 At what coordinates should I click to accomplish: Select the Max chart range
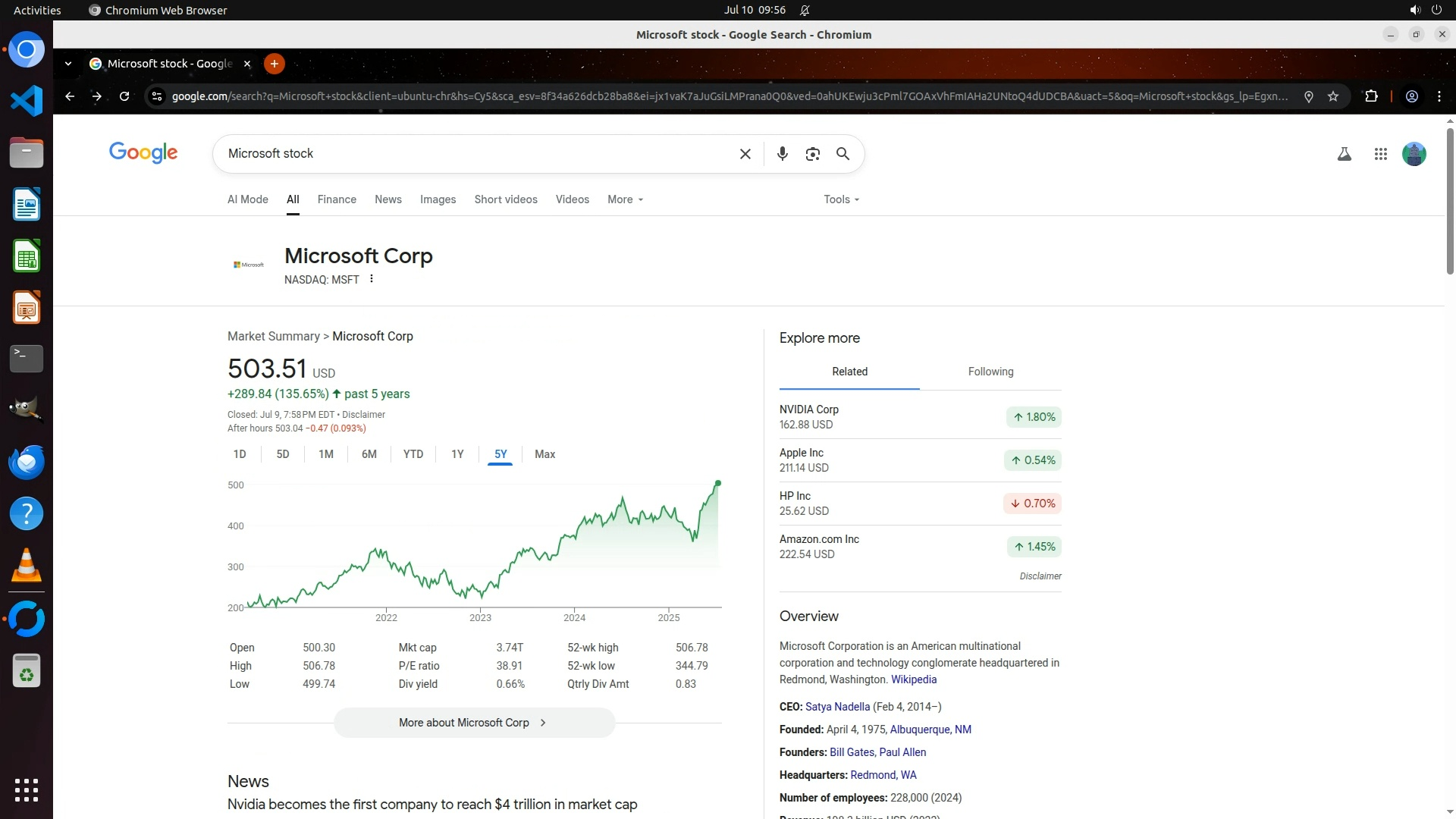pyautogui.click(x=544, y=454)
